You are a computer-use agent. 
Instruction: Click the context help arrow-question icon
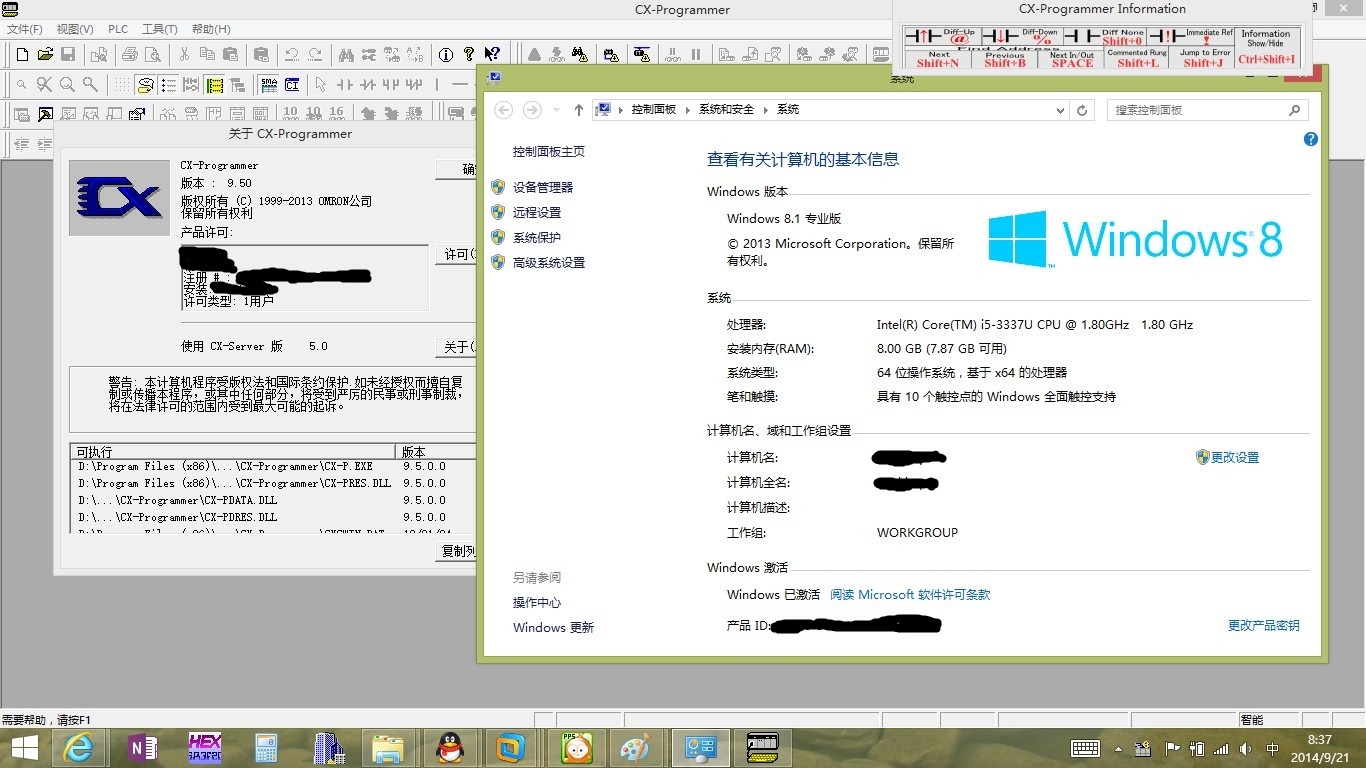tap(492, 54)
